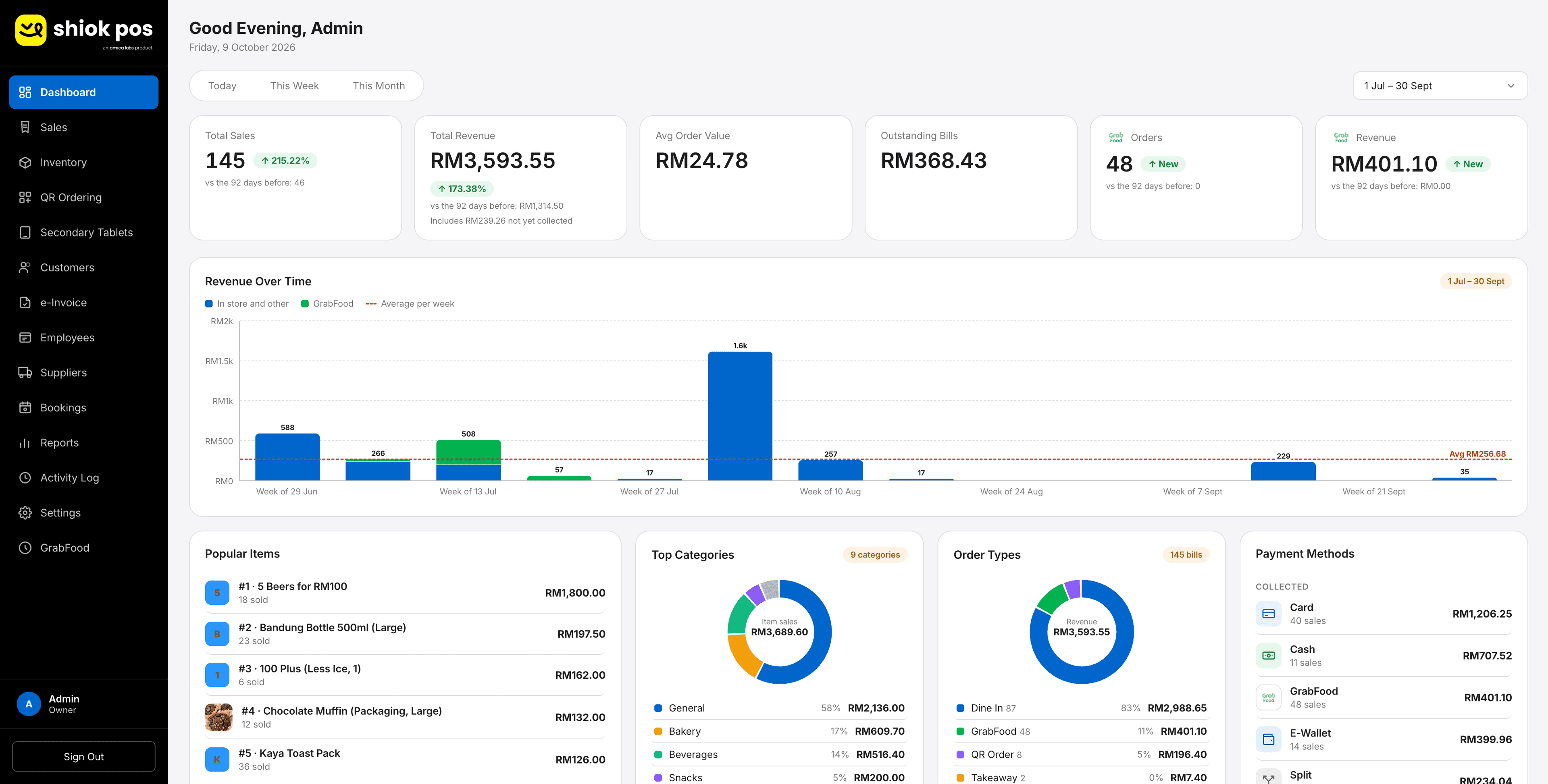The width and height of the screenshot is (1548, 784).
Task: Open the 1 Jul – 30 Sept date range dropdown
Action: (1440, 86)
